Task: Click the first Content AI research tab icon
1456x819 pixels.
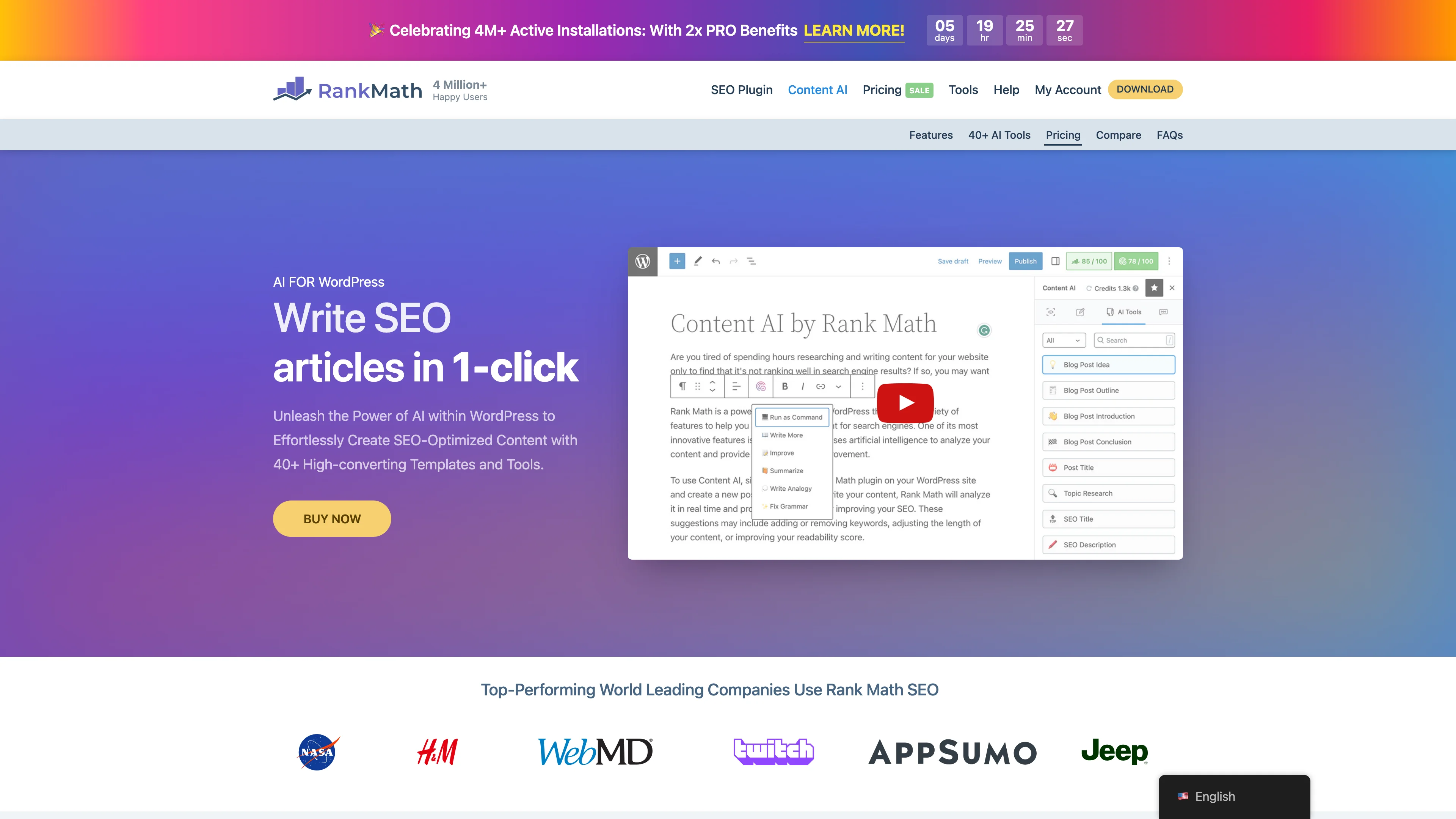Action: (x=1051, y=312)
